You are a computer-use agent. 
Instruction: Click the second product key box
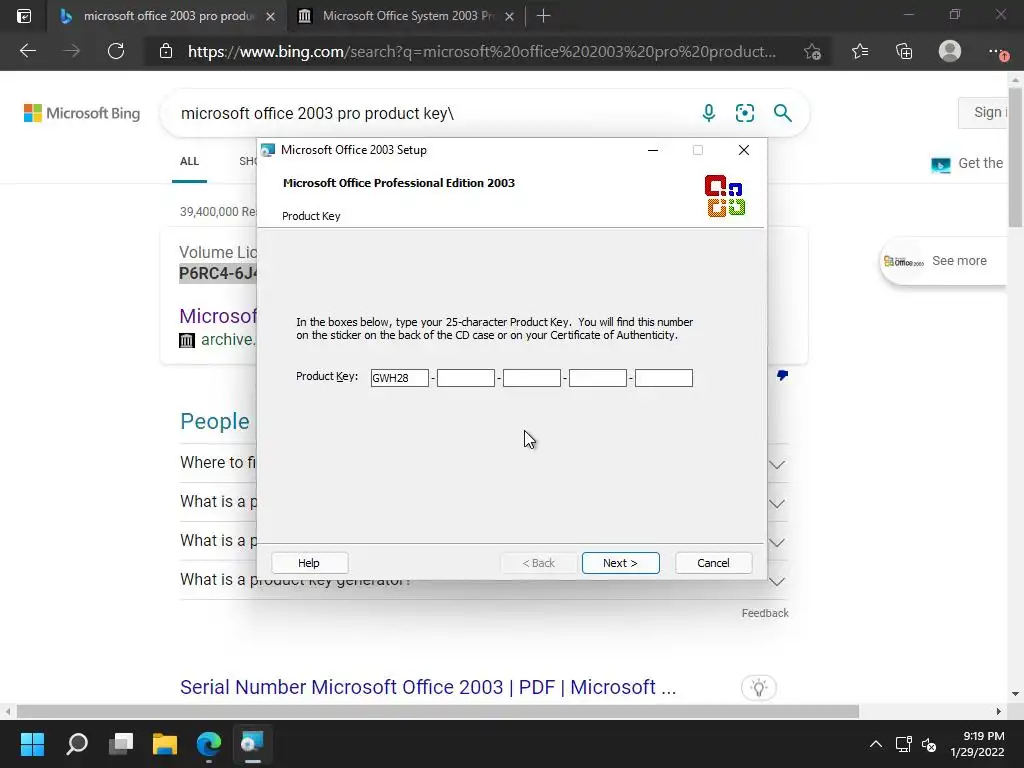[466, 377]
